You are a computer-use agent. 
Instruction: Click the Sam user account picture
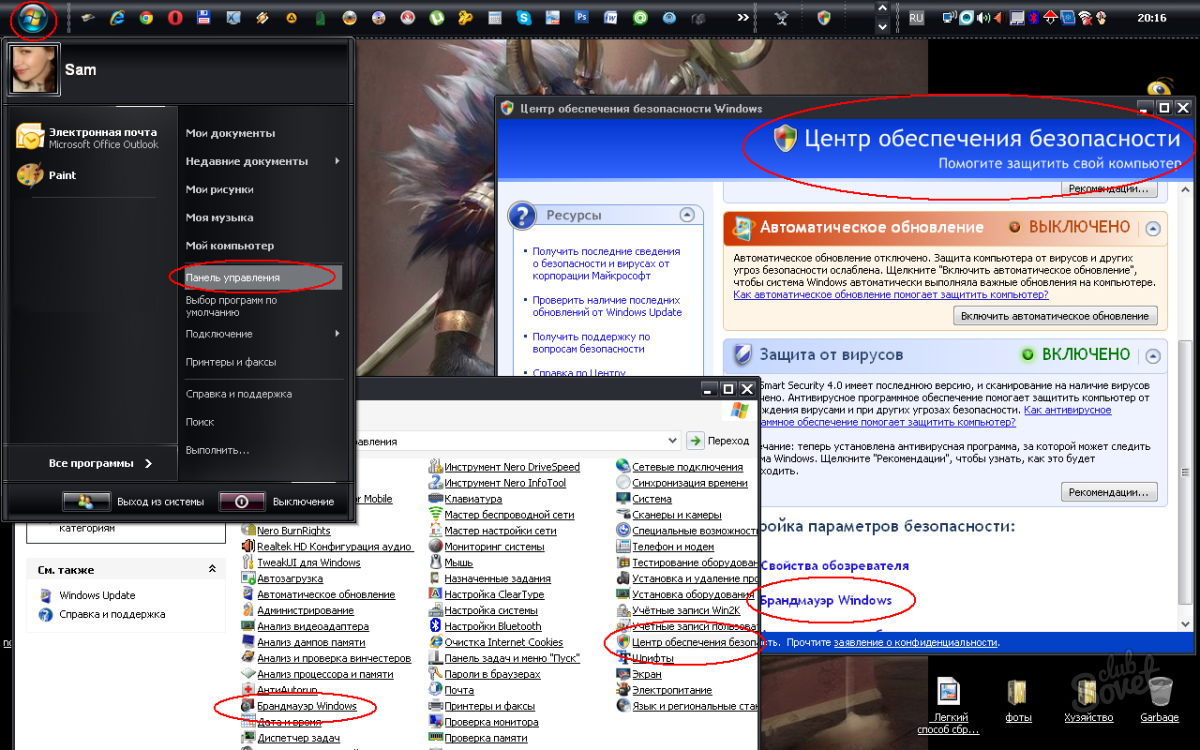(35, 68)
